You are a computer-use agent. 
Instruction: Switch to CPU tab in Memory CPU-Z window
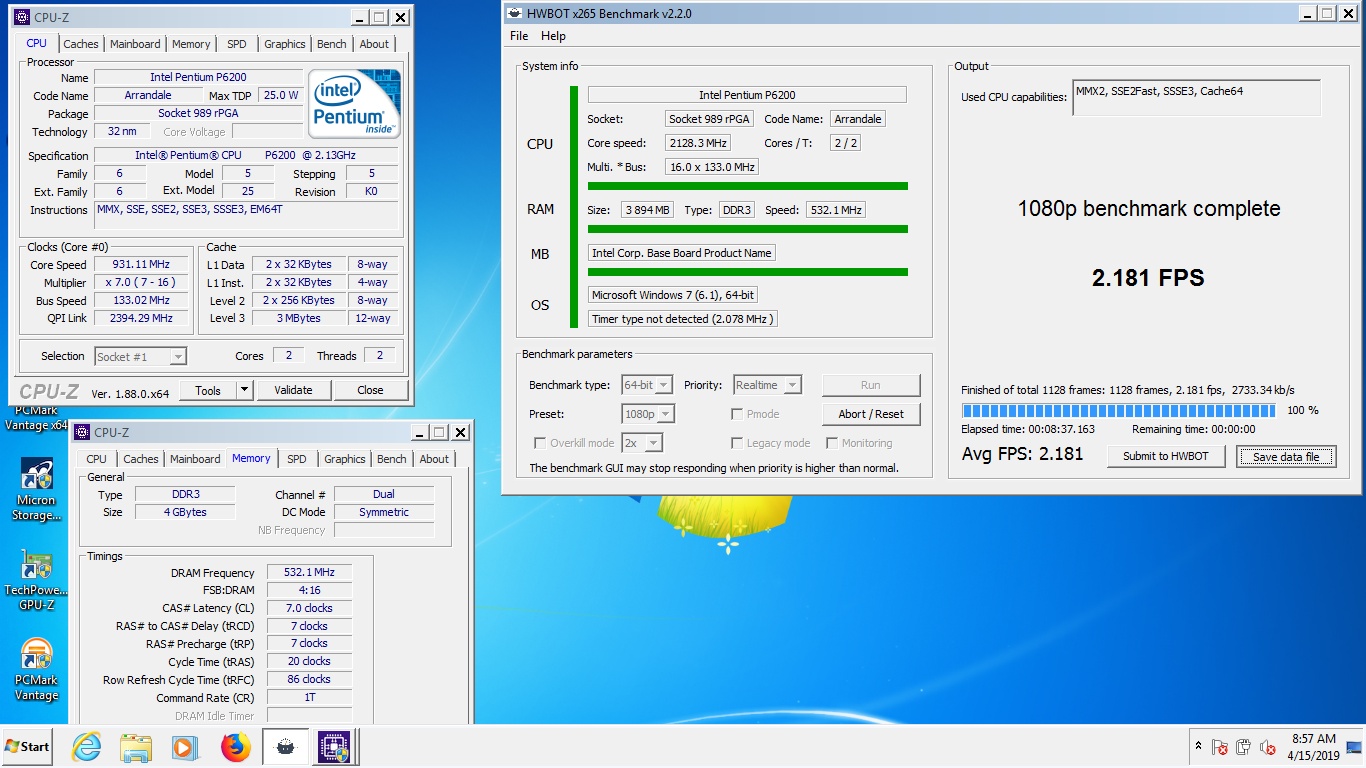(97, 459)
